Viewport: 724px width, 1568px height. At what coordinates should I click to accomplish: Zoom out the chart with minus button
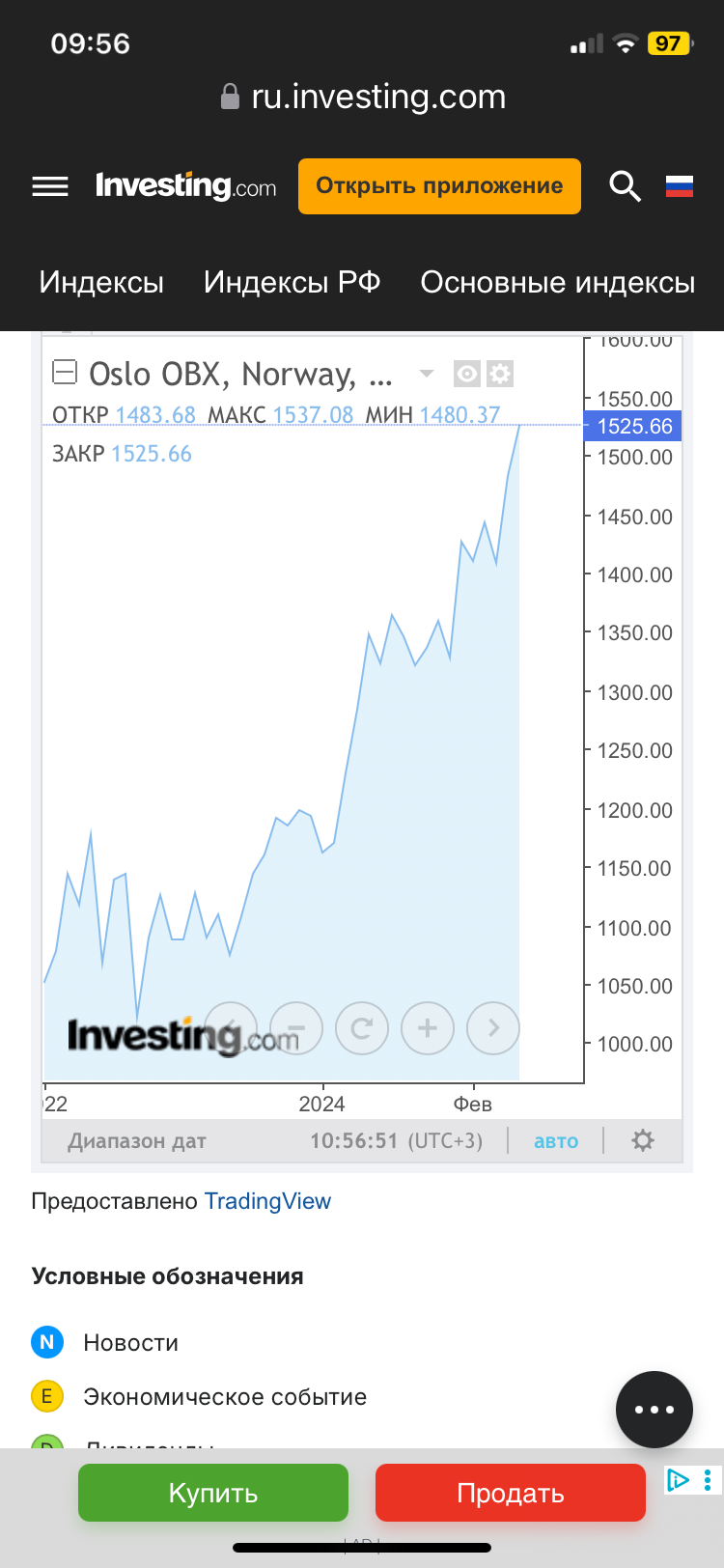[x=296, y=1028]
